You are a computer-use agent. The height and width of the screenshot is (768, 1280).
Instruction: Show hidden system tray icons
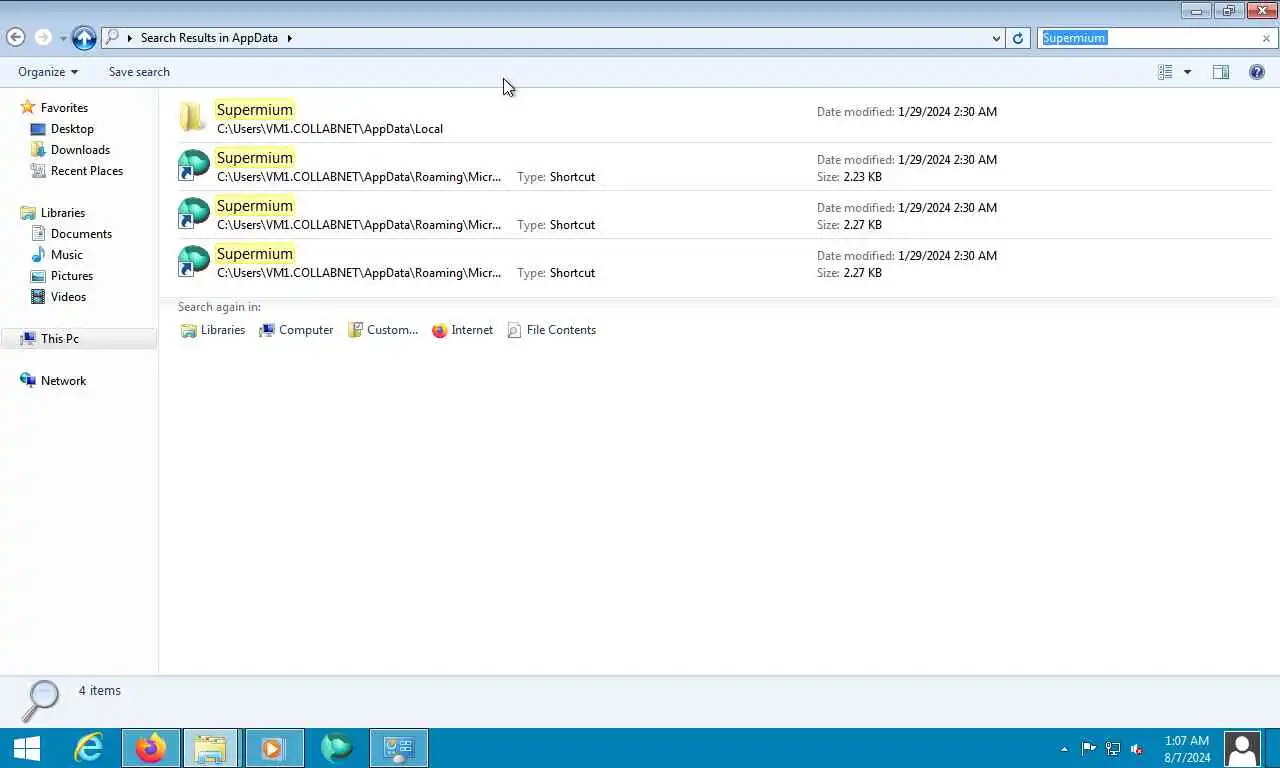(x=1064, y=749)
